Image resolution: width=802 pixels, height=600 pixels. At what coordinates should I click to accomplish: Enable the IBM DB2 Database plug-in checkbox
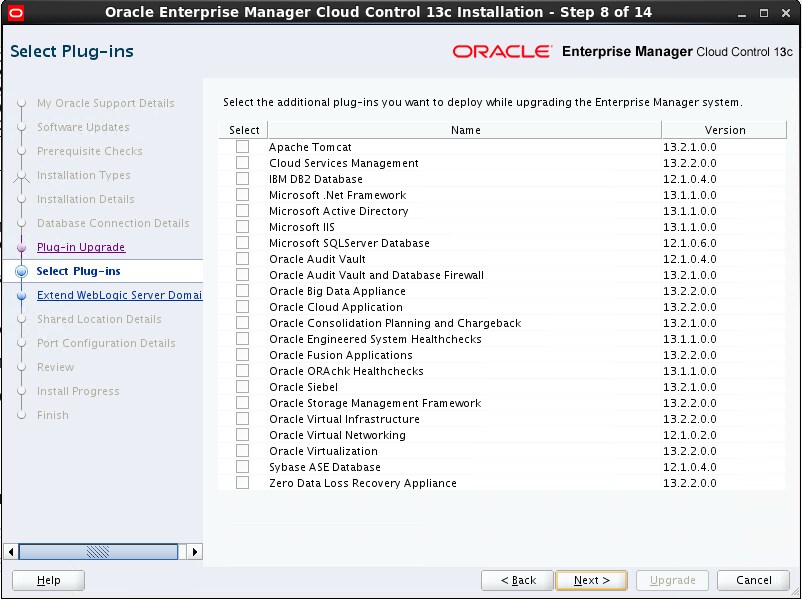242,179
